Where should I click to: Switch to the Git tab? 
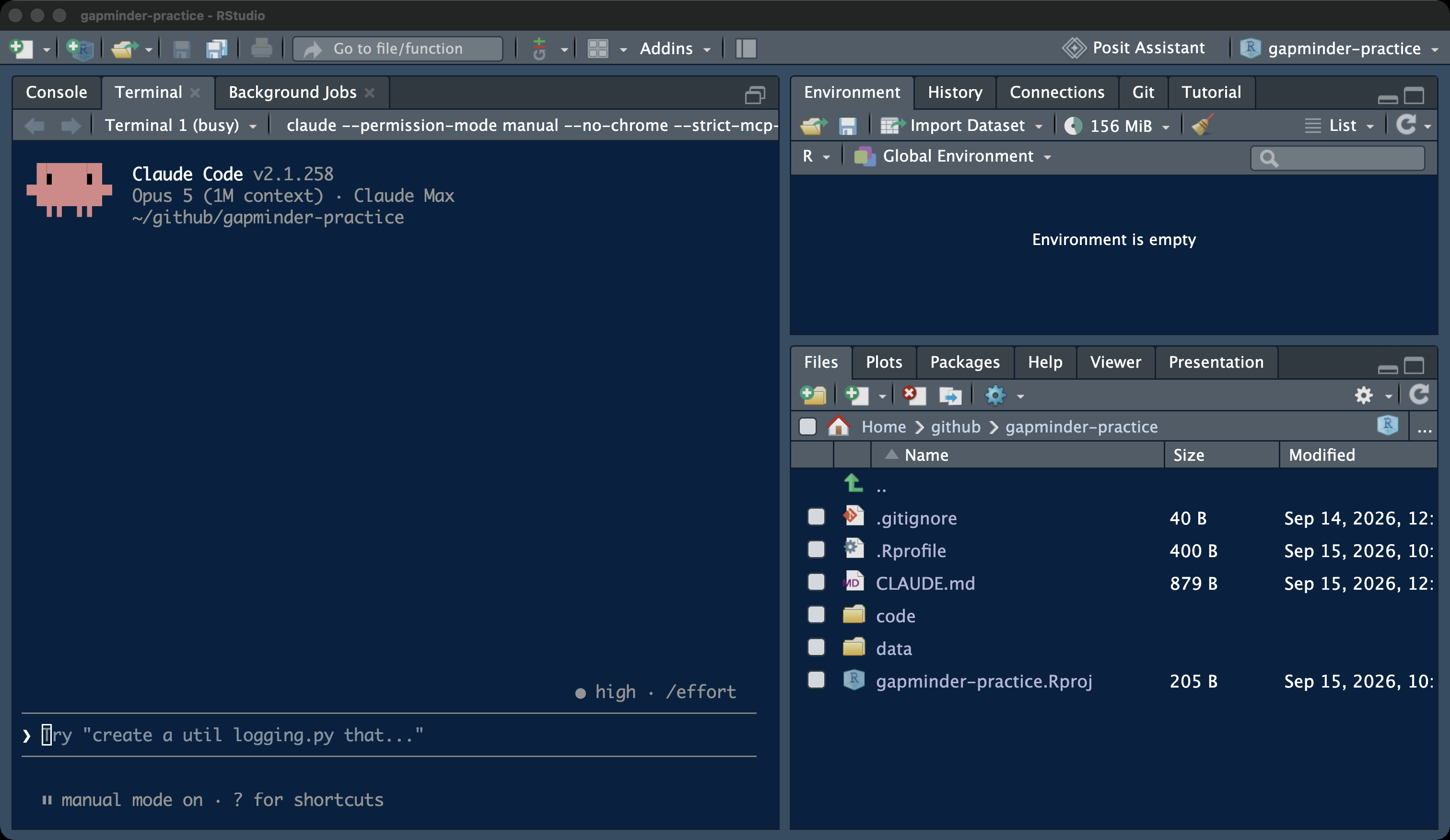coord(1143,92)
